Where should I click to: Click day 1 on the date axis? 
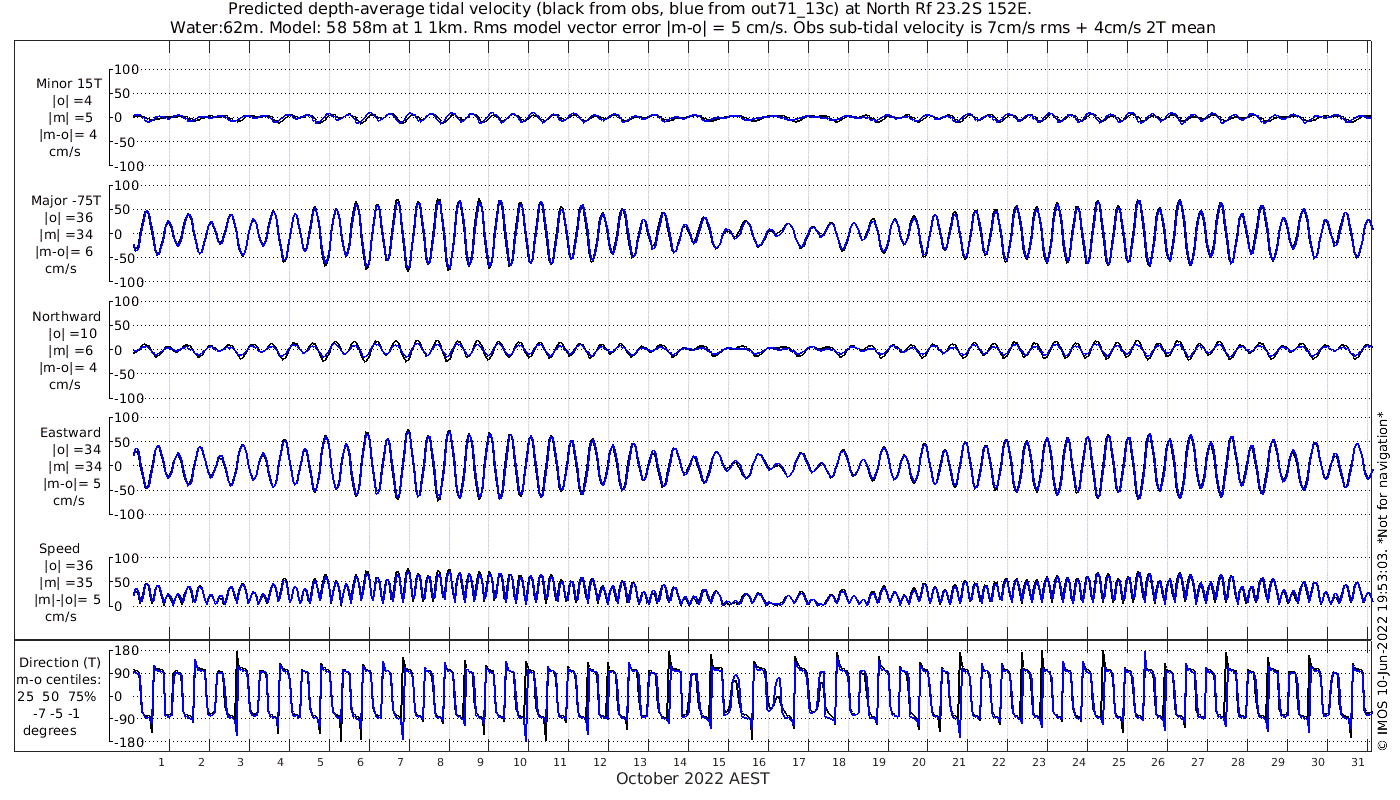[161, 762]
